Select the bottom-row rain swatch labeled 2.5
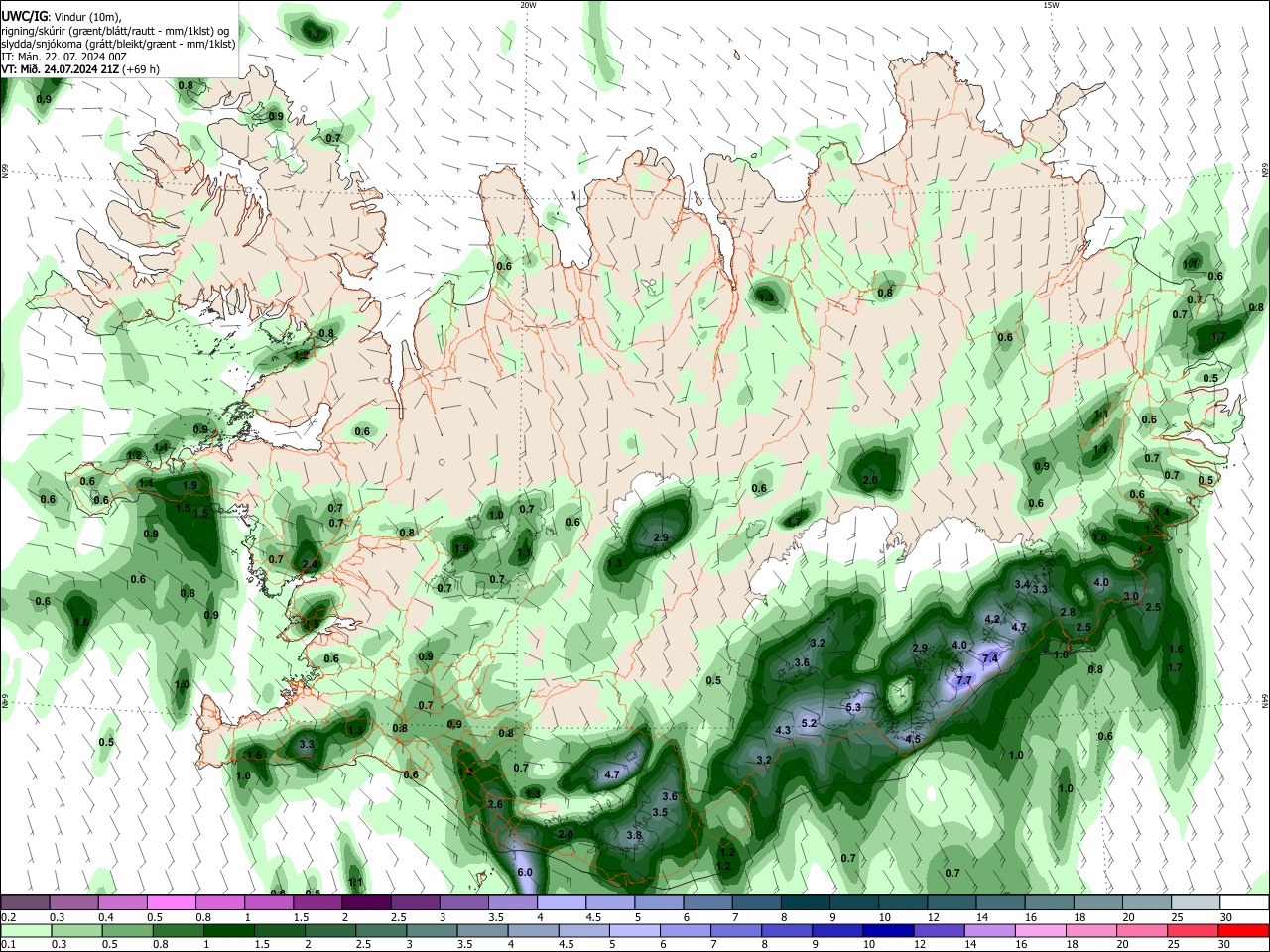The width and height of the screenshot is (1270, 952). [x=381, y=930]
